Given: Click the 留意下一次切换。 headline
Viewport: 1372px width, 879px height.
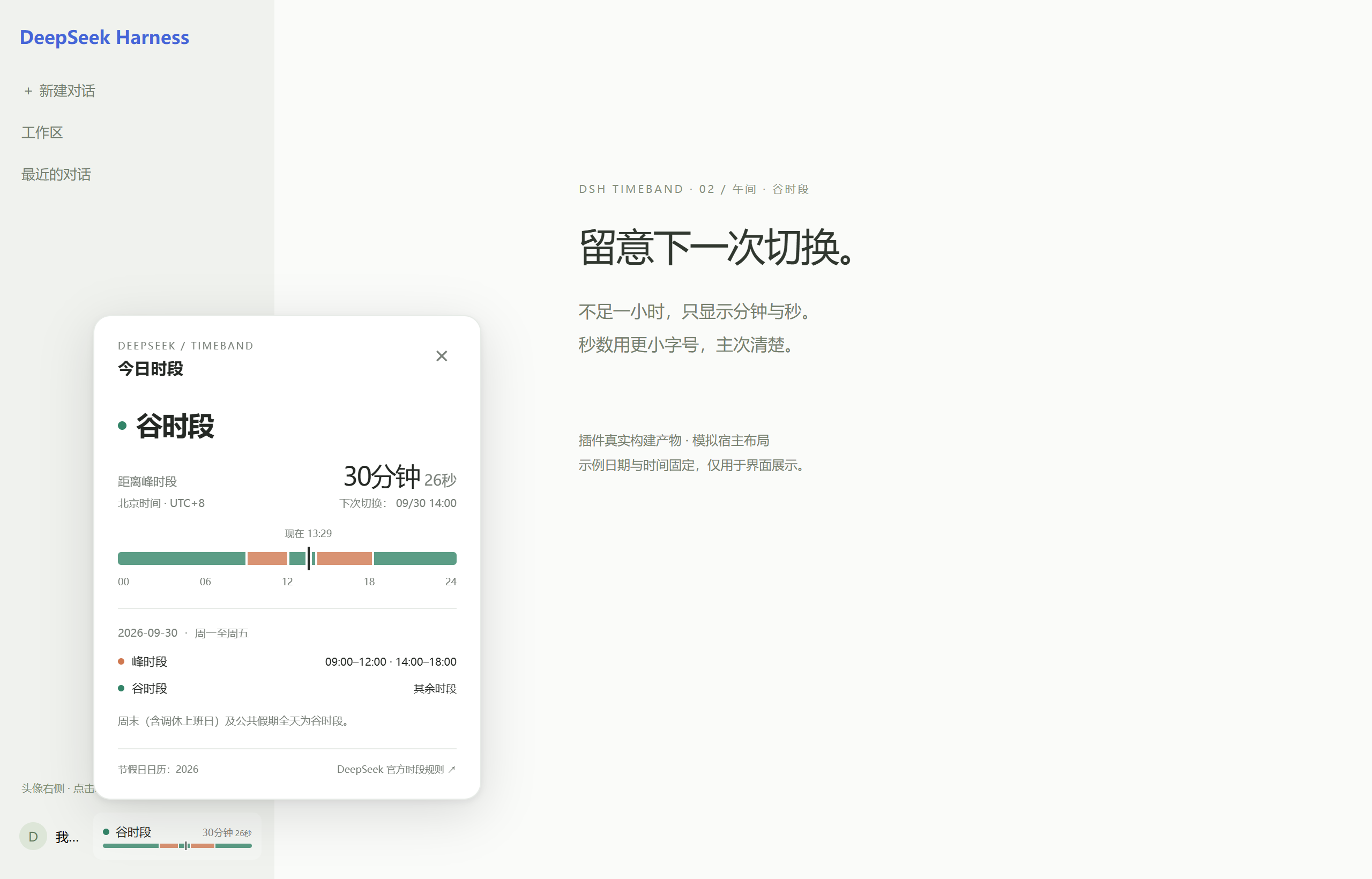Looking at the screenshot, I should pos(717,247).
